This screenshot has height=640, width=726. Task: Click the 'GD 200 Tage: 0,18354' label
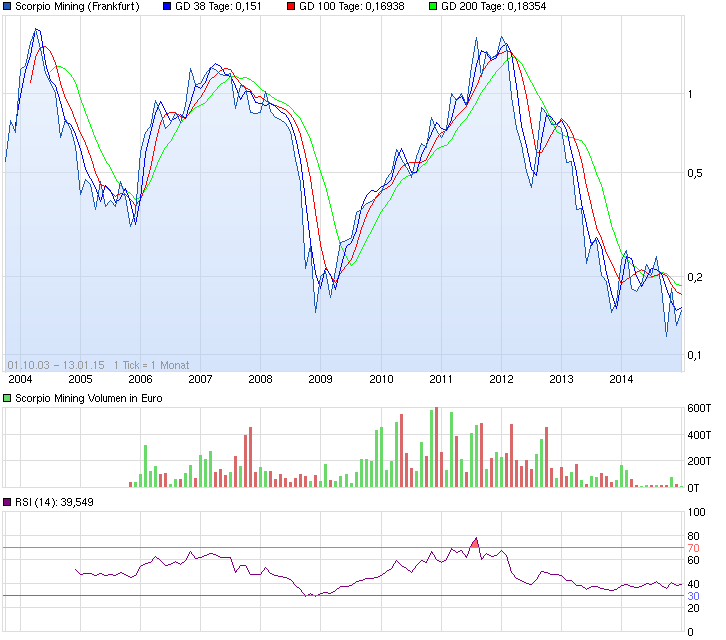[494, 6]
